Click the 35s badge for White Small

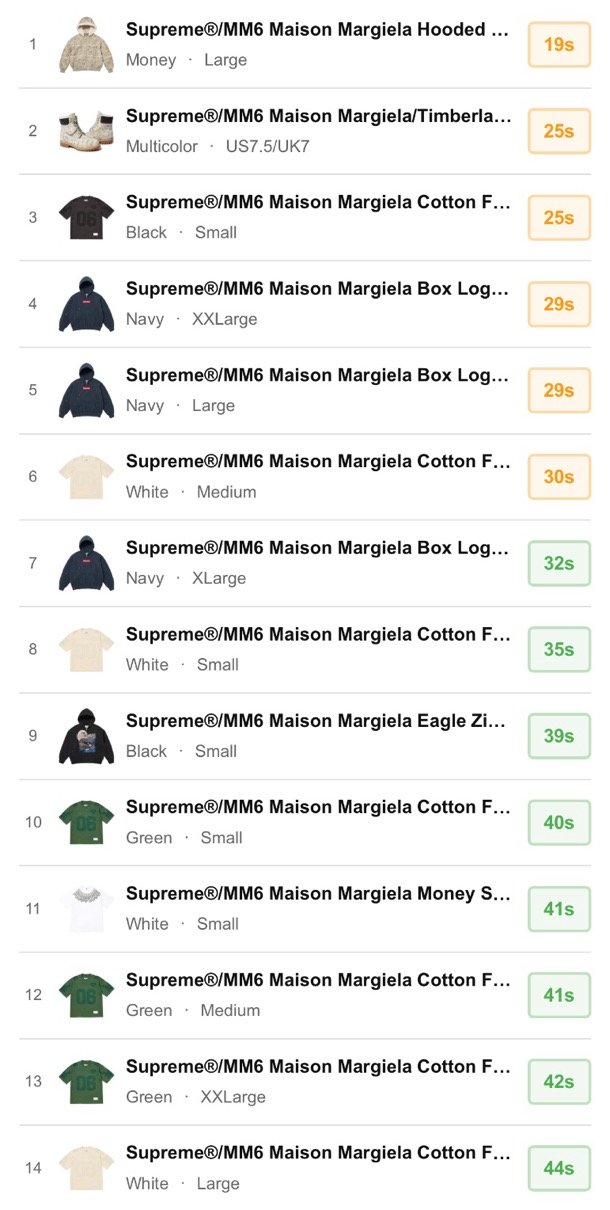(559, 650)
